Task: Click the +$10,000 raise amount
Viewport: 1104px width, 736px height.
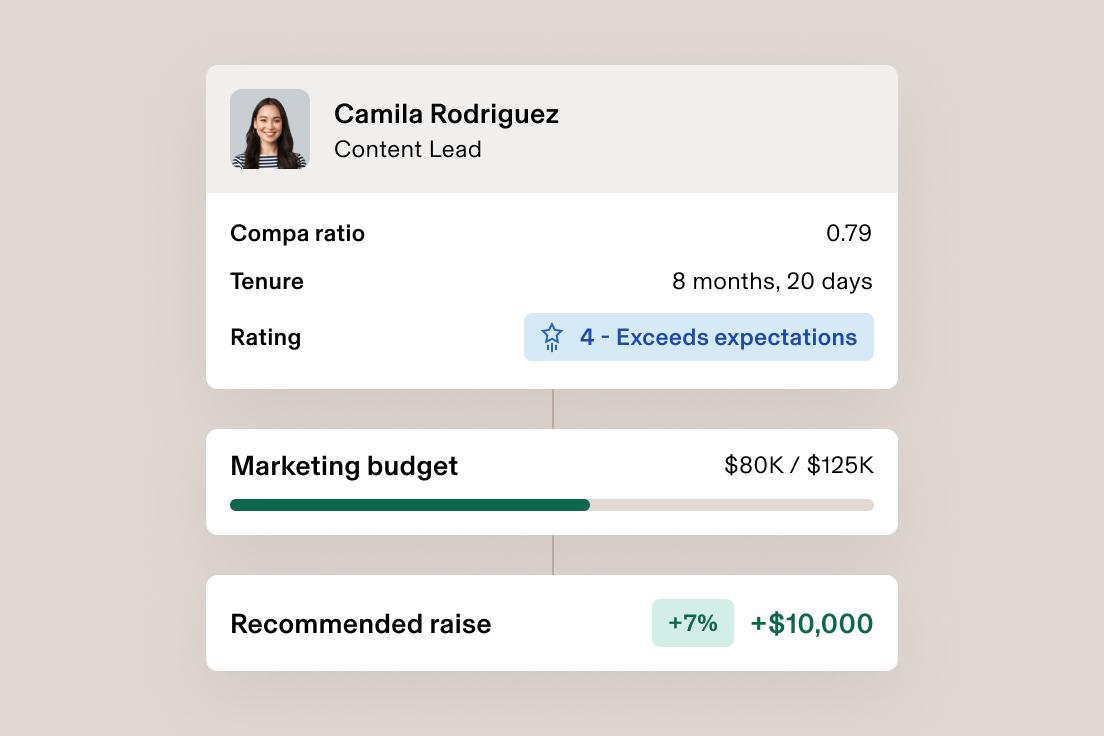Action: click(811, 623)
